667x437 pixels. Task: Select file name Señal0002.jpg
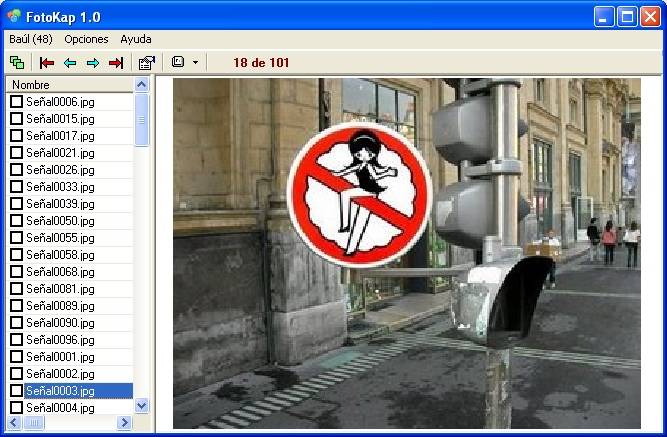pos(60,374)
